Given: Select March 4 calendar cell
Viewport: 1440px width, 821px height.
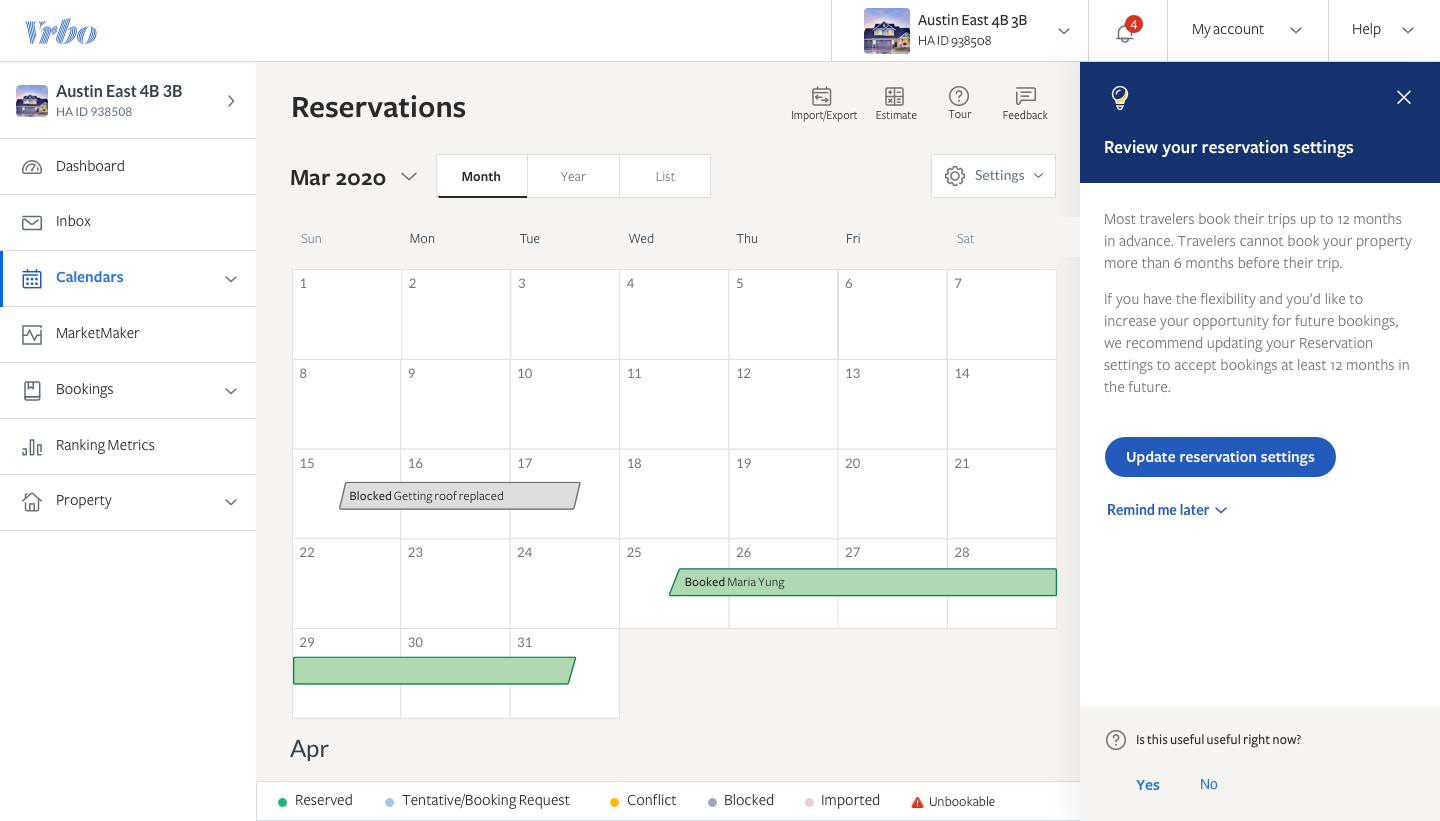Looking at the screenshot, I should pyautogui.click(x=674, y=314).
